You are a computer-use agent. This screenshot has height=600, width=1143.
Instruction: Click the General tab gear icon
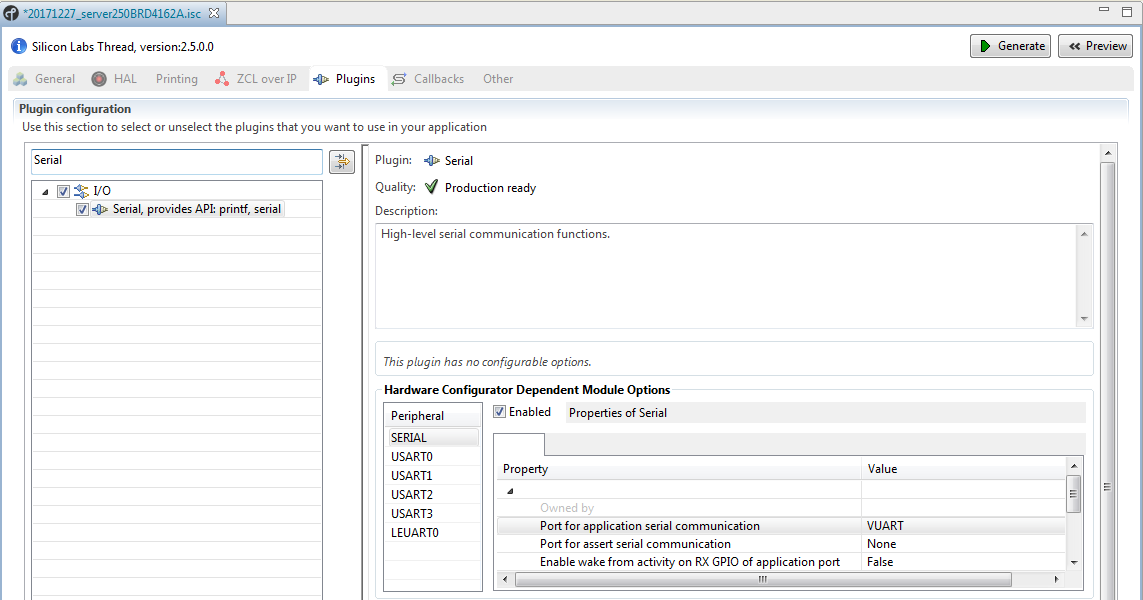coord(20,79)
